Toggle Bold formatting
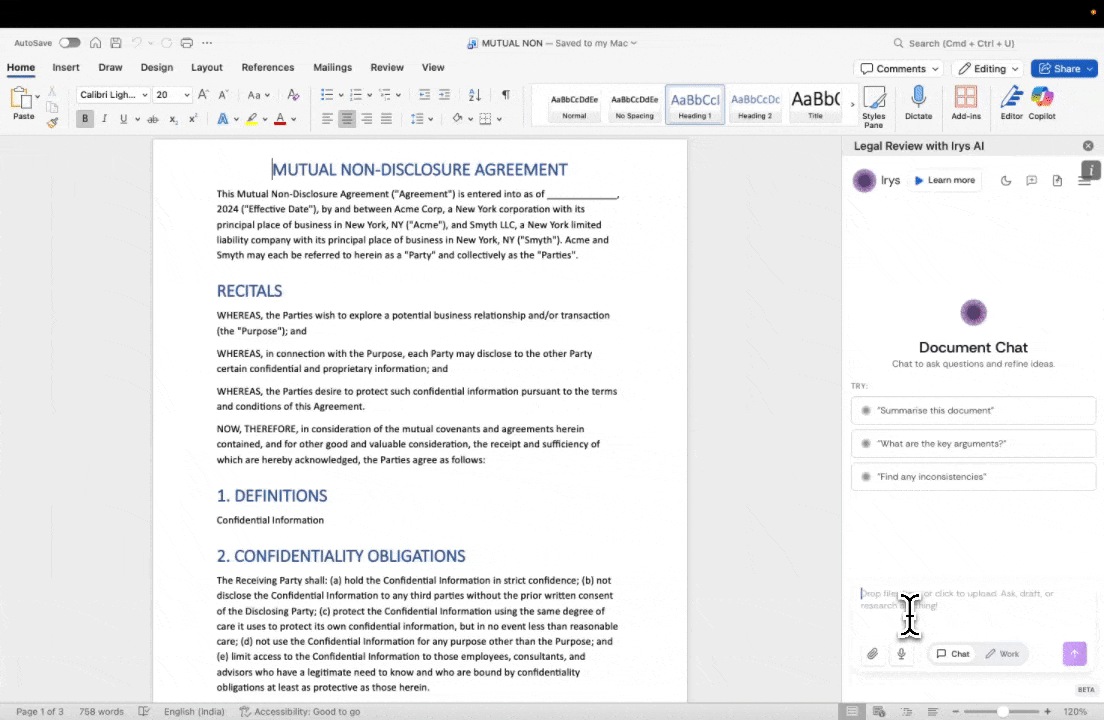This screenshot has height=720, width=1104. [x=84, y=119]
